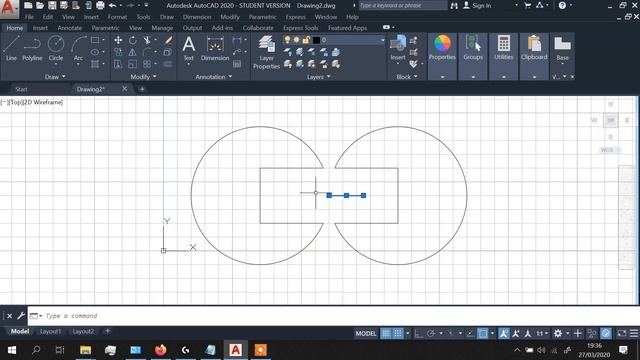Select the Mirror tool

coord(133,52)
